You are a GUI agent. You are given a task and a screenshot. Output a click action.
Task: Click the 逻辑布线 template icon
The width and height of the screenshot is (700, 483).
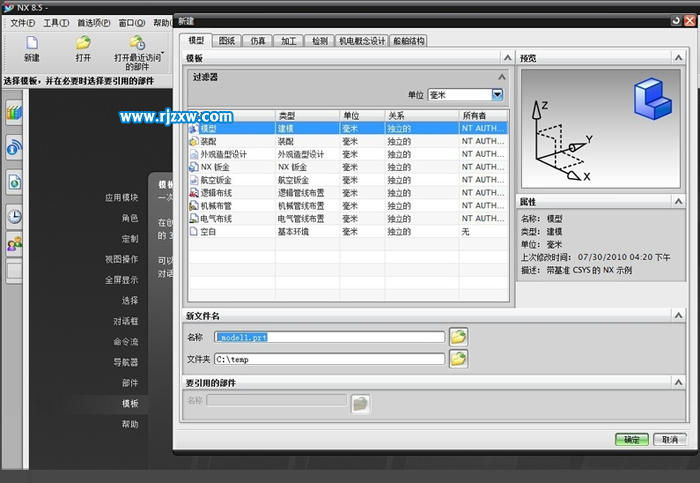click(x=193, y=193)
